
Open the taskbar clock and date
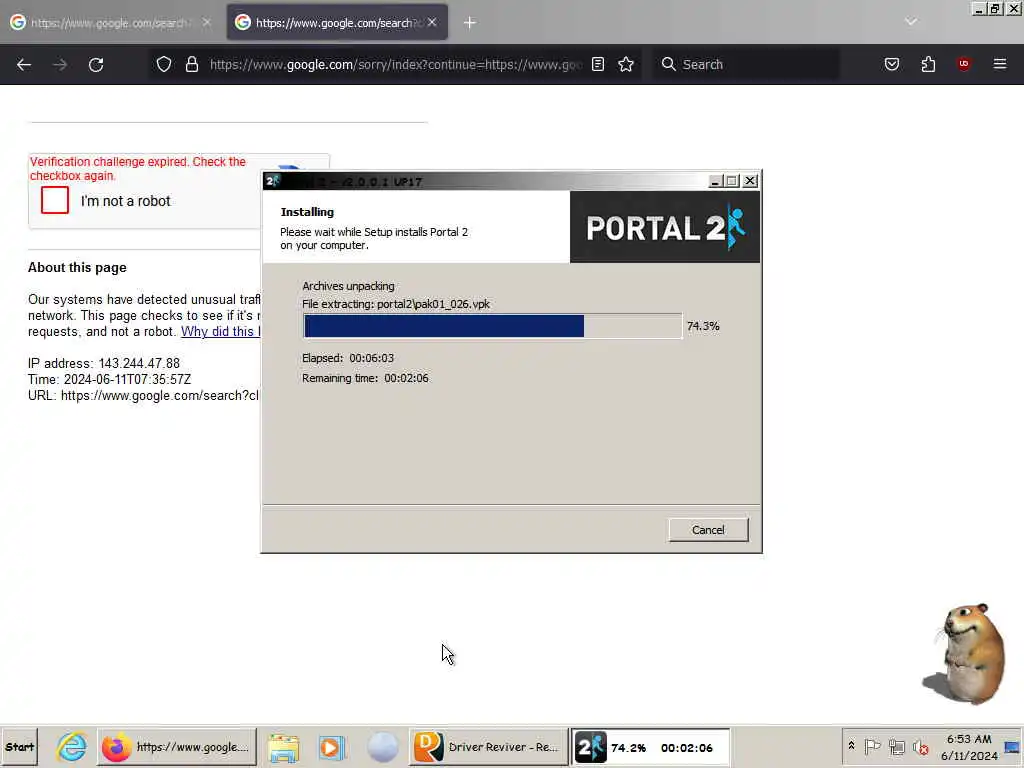[969, 747]
